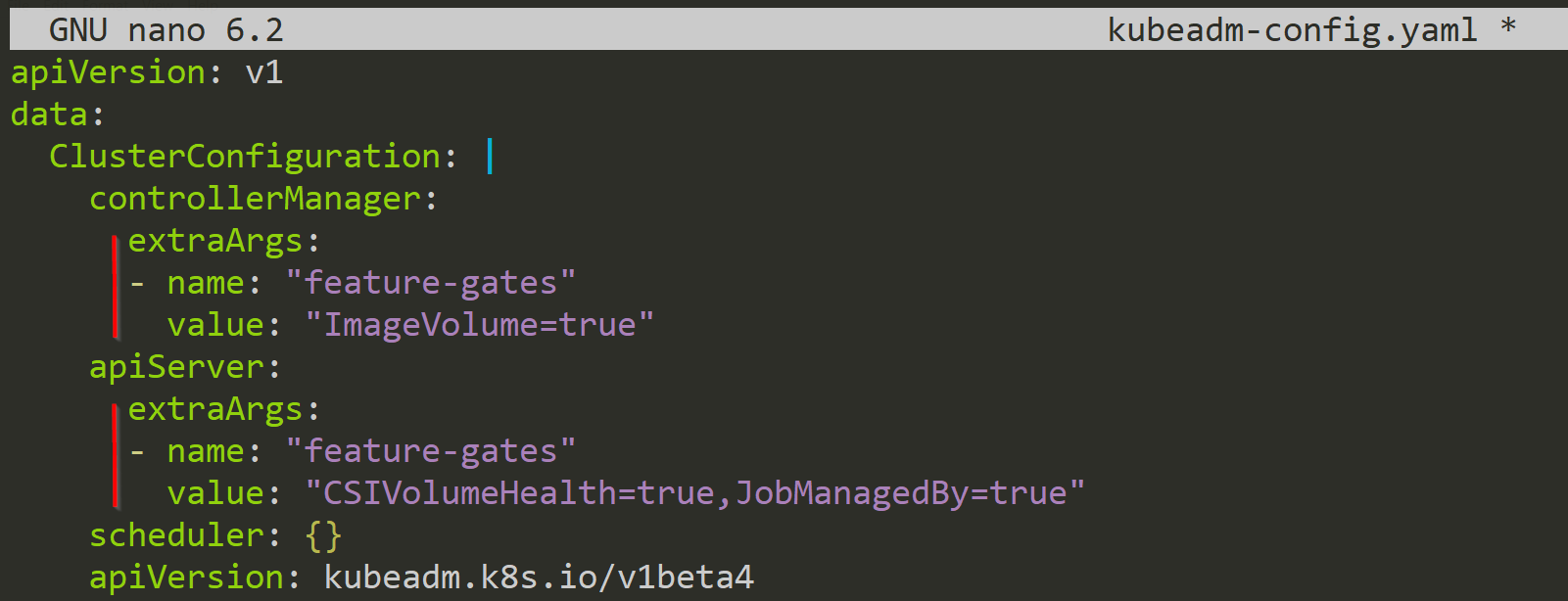The height and width of the screenshot is (601, 1568).
Task: Click the data: key
Action: pos(57,115)
